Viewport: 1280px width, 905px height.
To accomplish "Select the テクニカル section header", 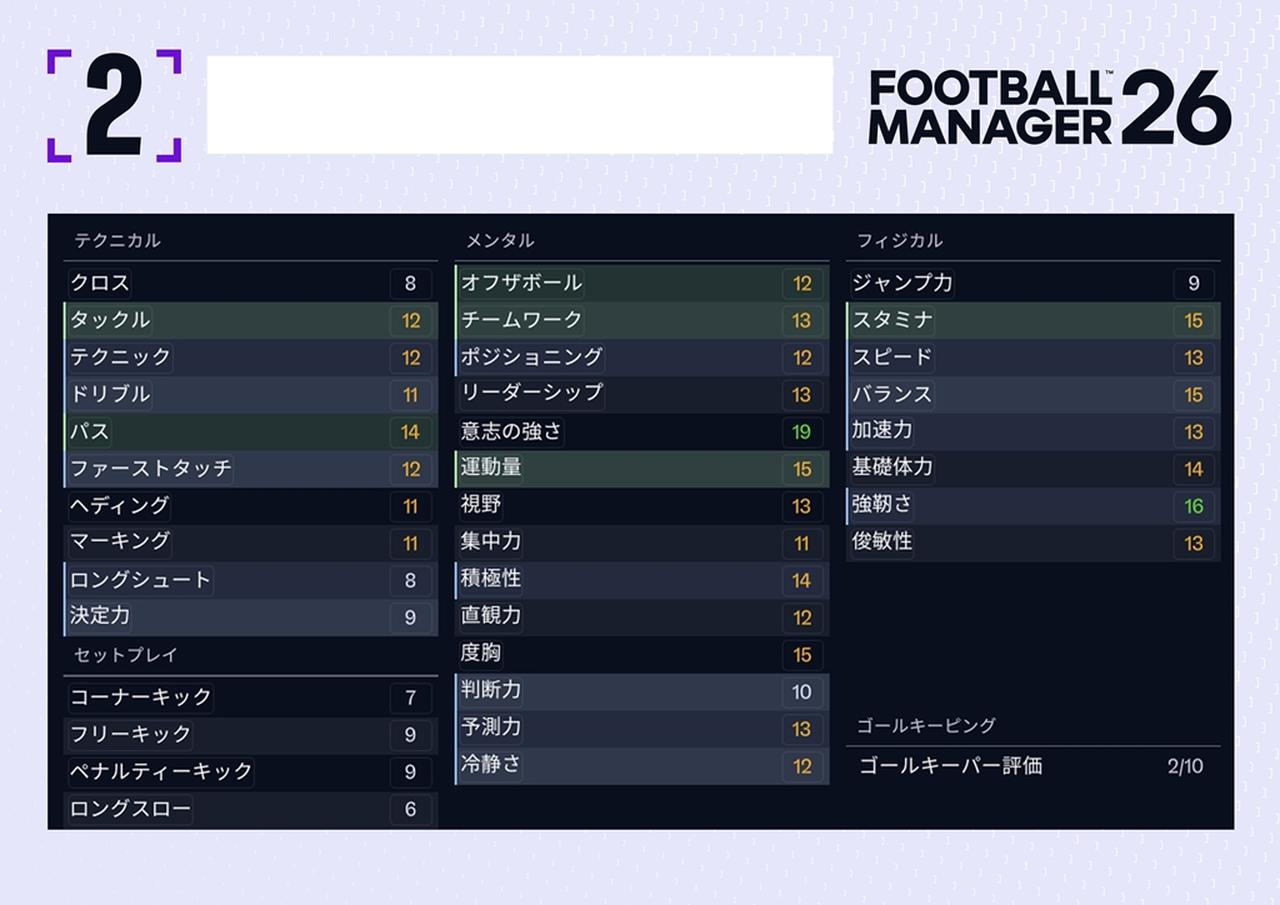I will pyautogui.click(x=117, y=241).
